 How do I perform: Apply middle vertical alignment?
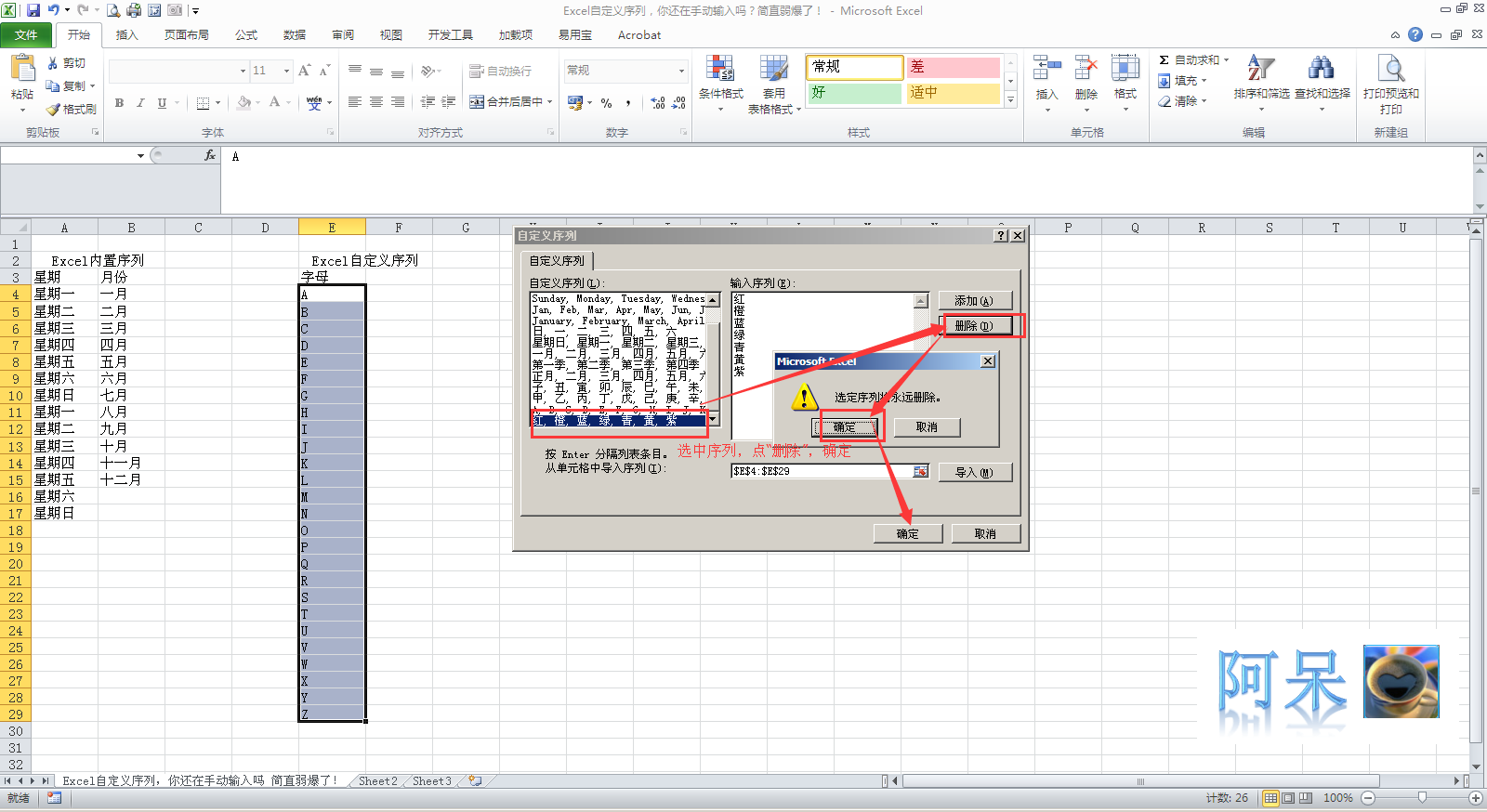click(x=376, y=71)
